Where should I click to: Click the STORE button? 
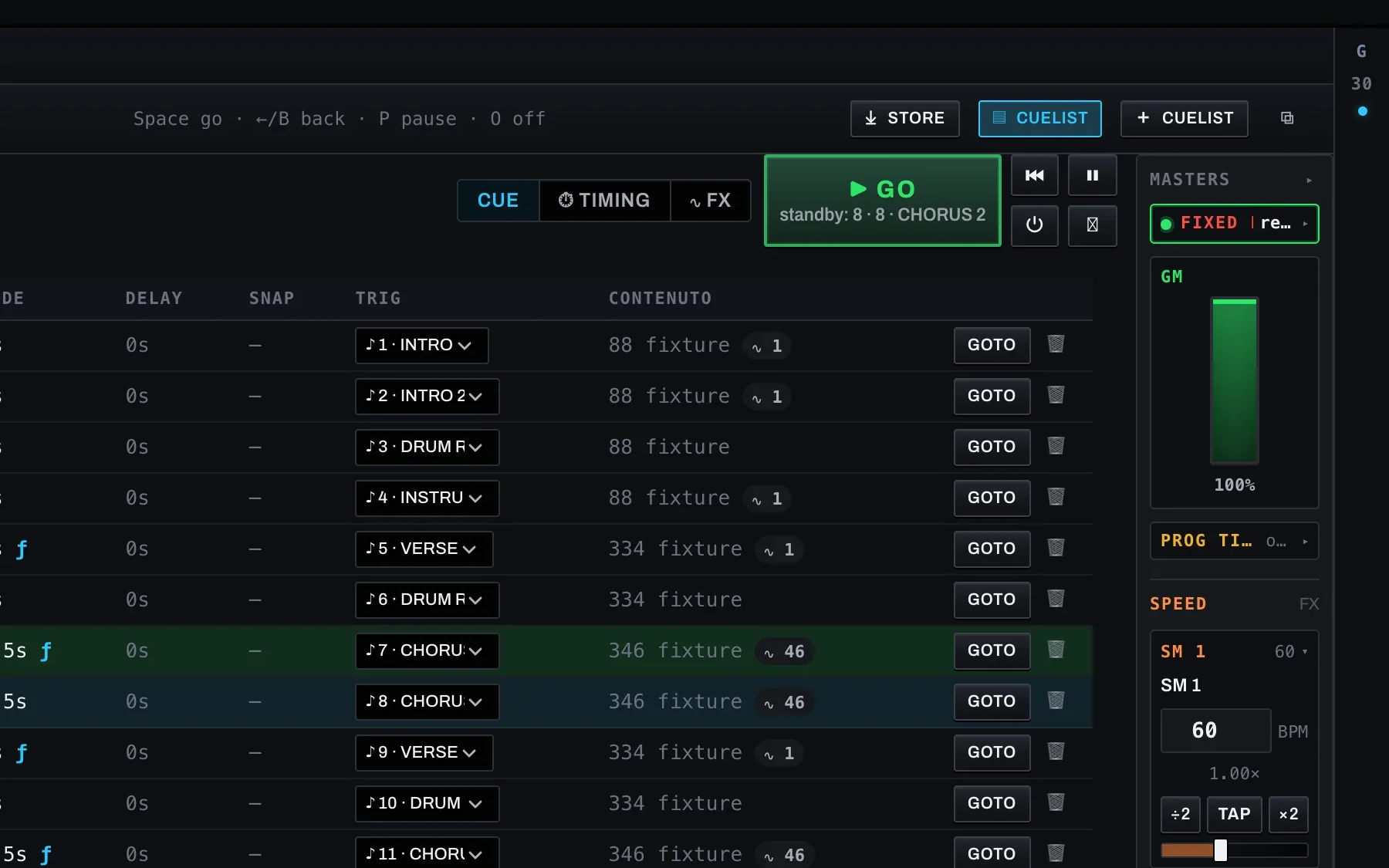point(904,118)
